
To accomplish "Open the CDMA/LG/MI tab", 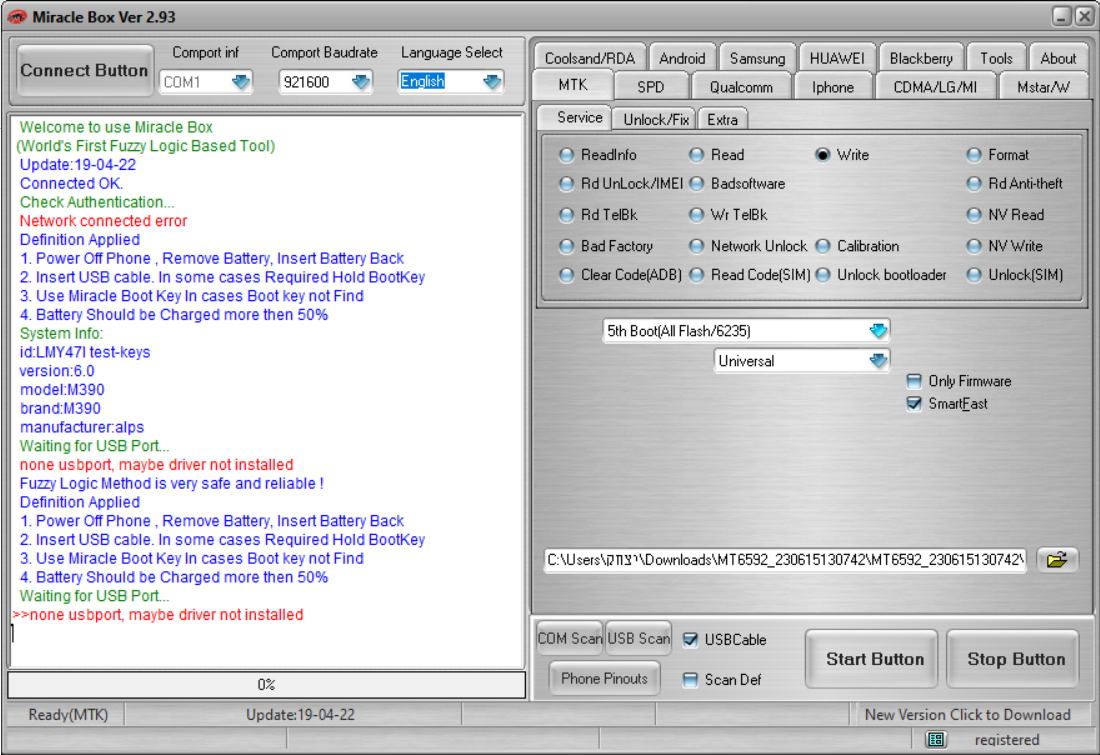I will pos(934,87).
